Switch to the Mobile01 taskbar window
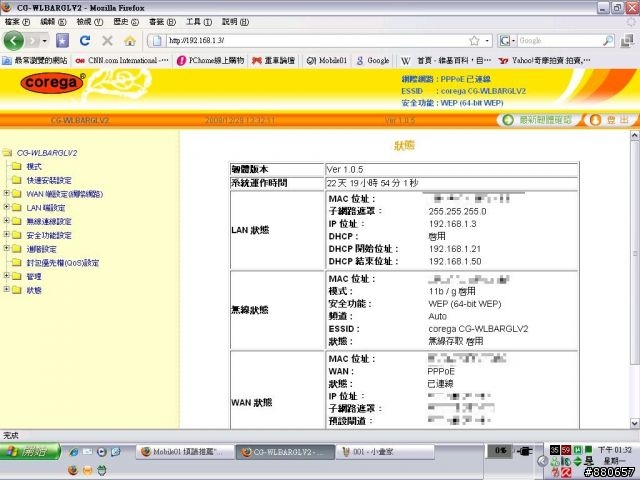 pyautogui.click(x=185, y=452)
